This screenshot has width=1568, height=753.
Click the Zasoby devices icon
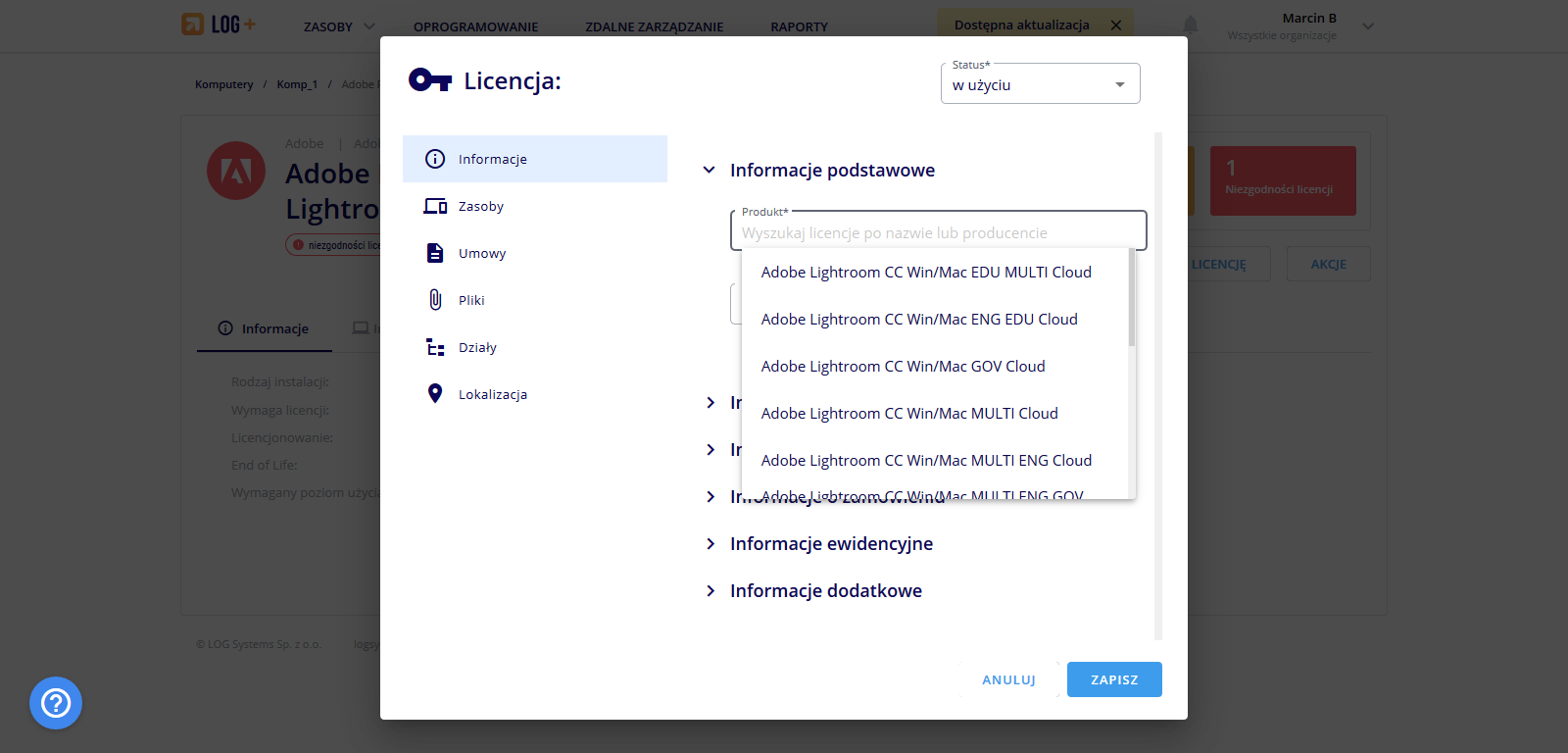coord(435,206)
